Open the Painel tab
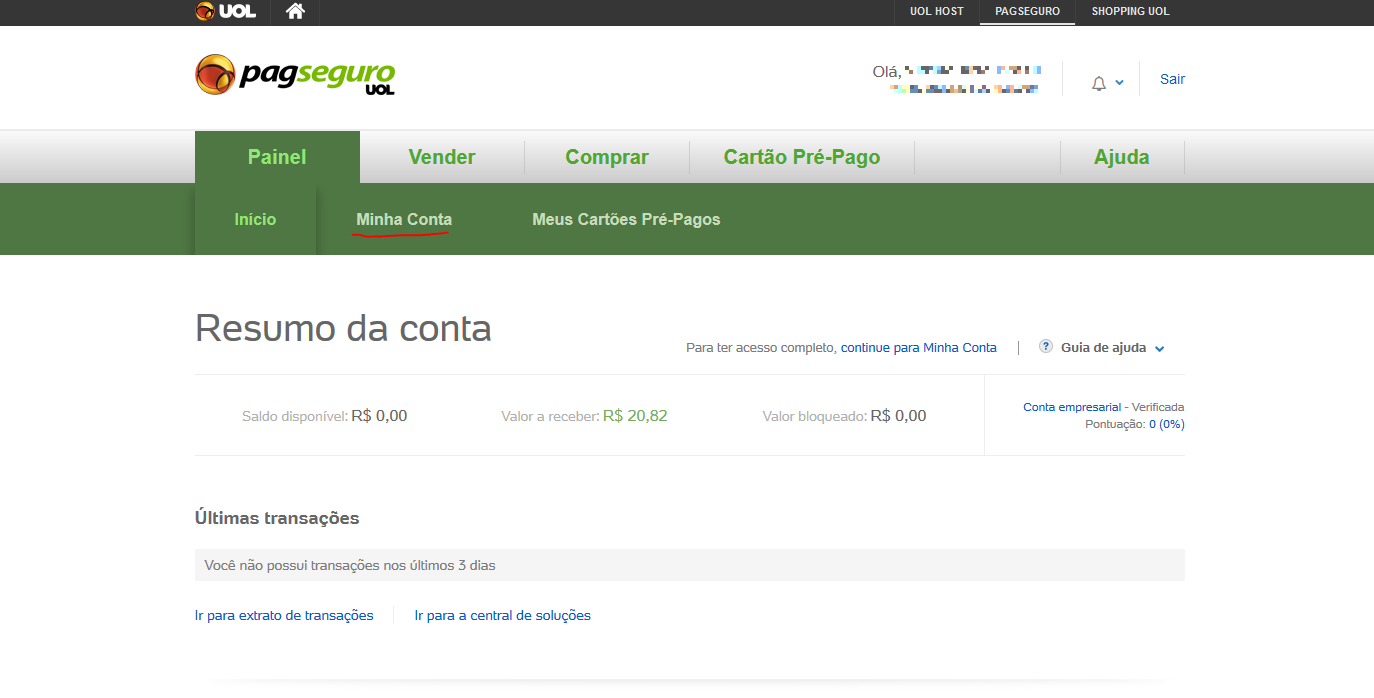The image size is (1374, 698). coord(277,157)
